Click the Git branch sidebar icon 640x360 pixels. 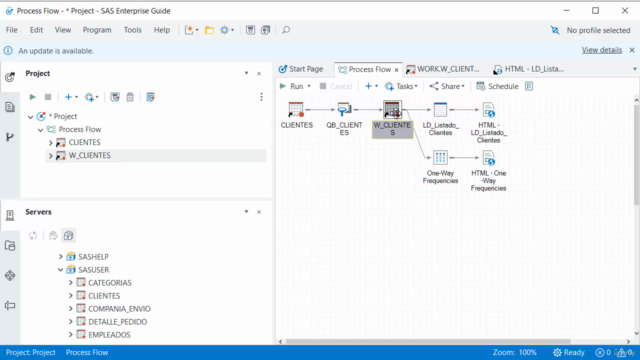10,137
